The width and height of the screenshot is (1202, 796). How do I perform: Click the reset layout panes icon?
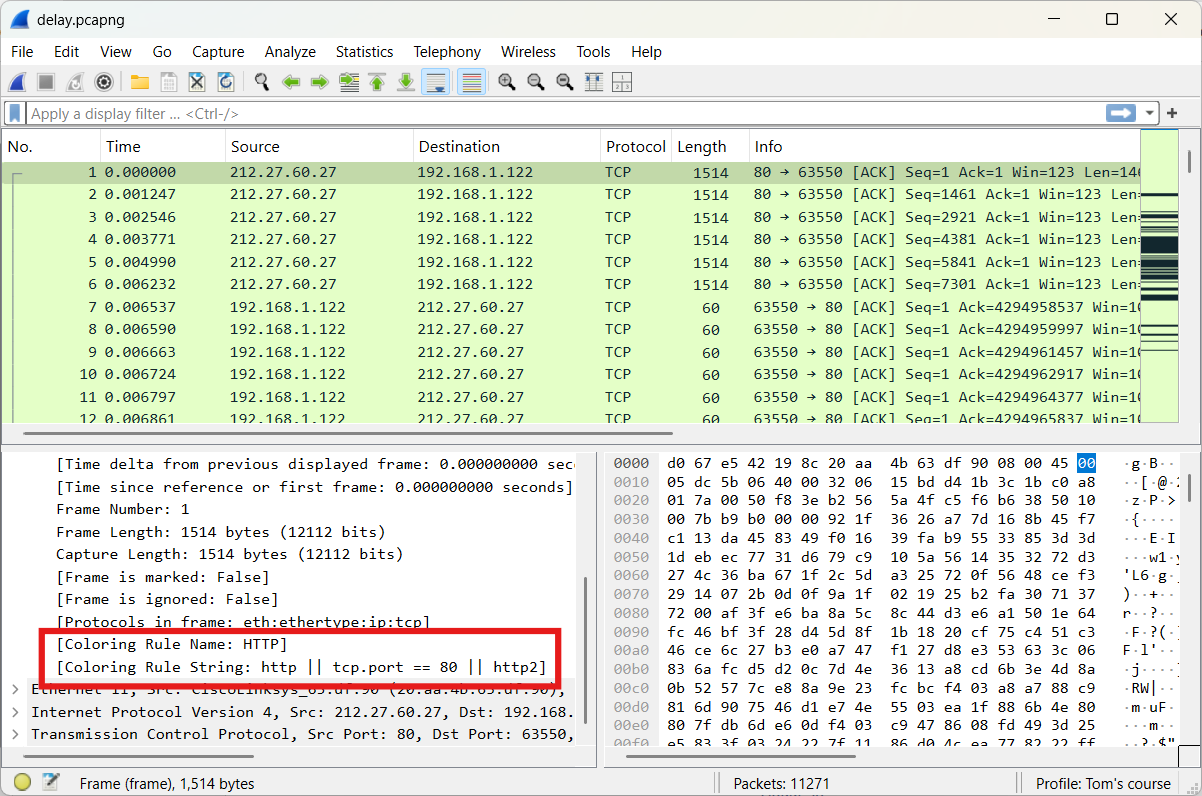click(622, 82)
